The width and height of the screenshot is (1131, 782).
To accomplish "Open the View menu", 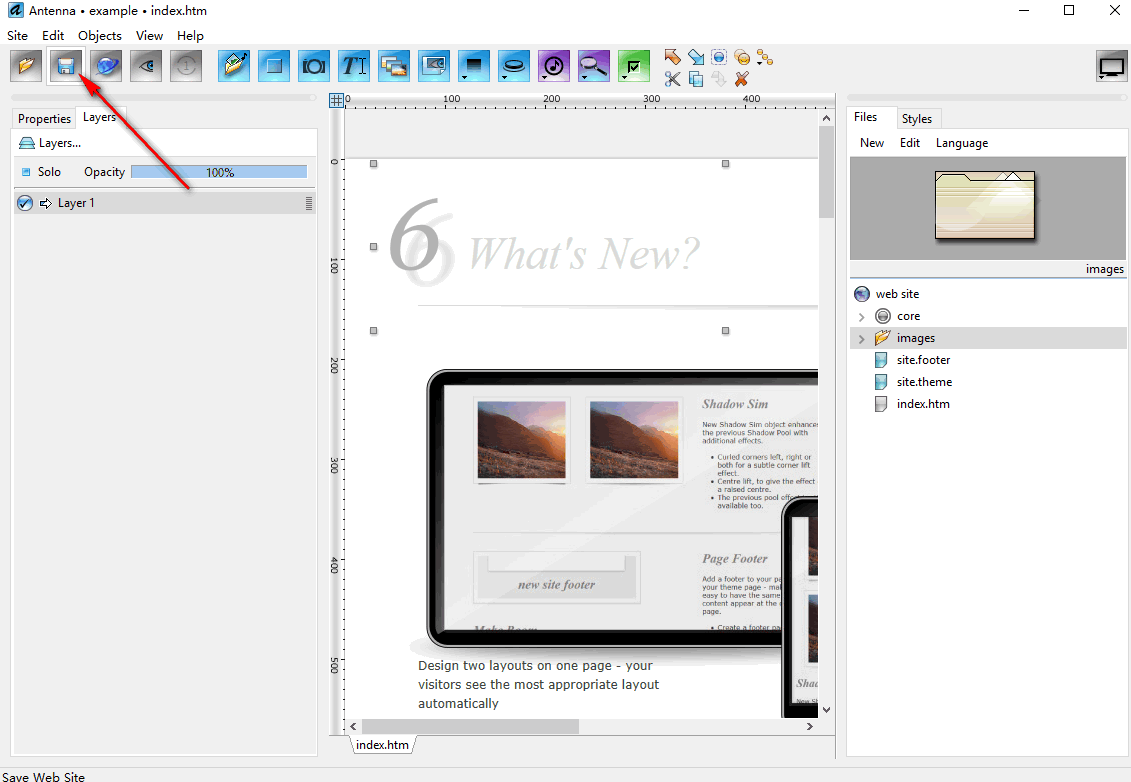I will click(x=149, y=35).
